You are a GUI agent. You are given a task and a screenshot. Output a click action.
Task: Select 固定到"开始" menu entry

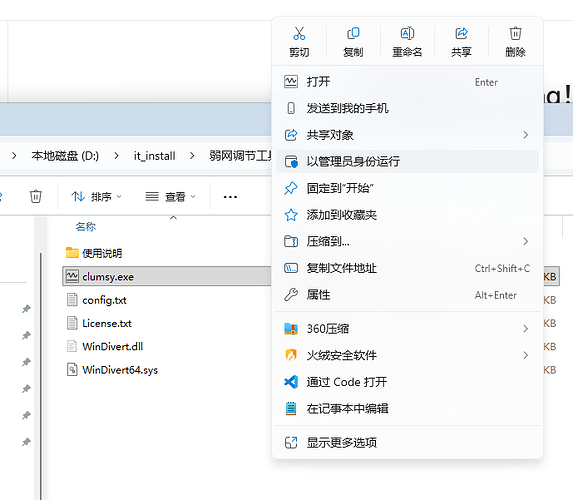pos(407,188)
